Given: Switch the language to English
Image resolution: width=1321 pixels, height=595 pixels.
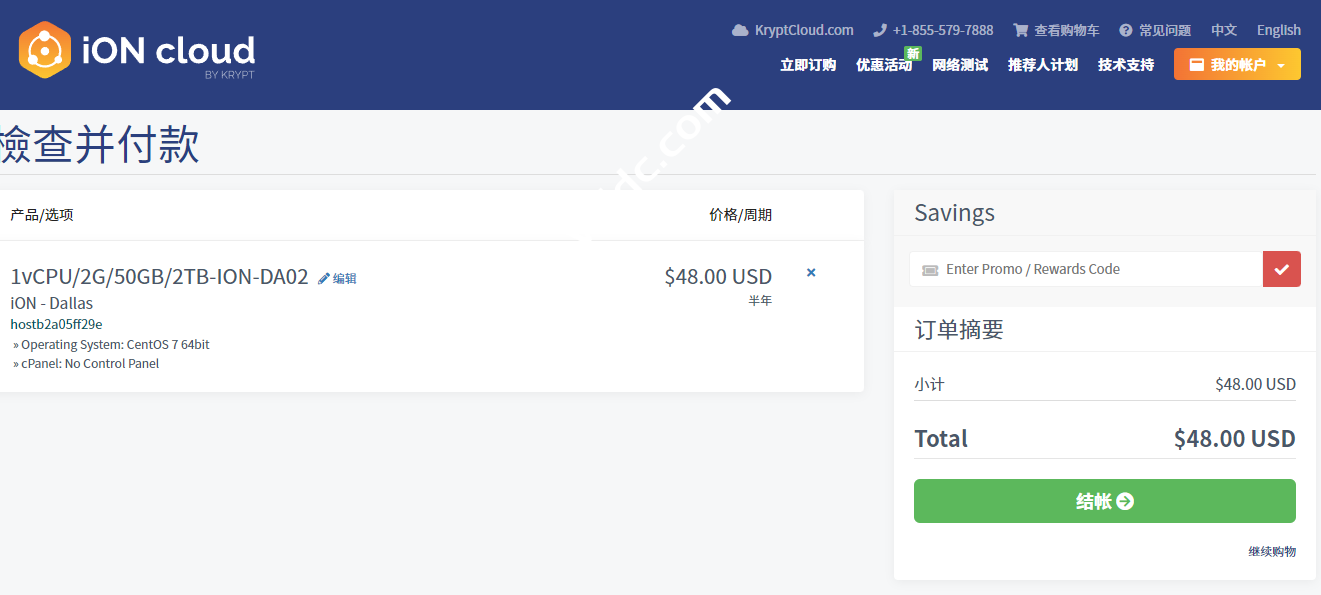Looking at the screenshot, I should tap(1279, 30).
